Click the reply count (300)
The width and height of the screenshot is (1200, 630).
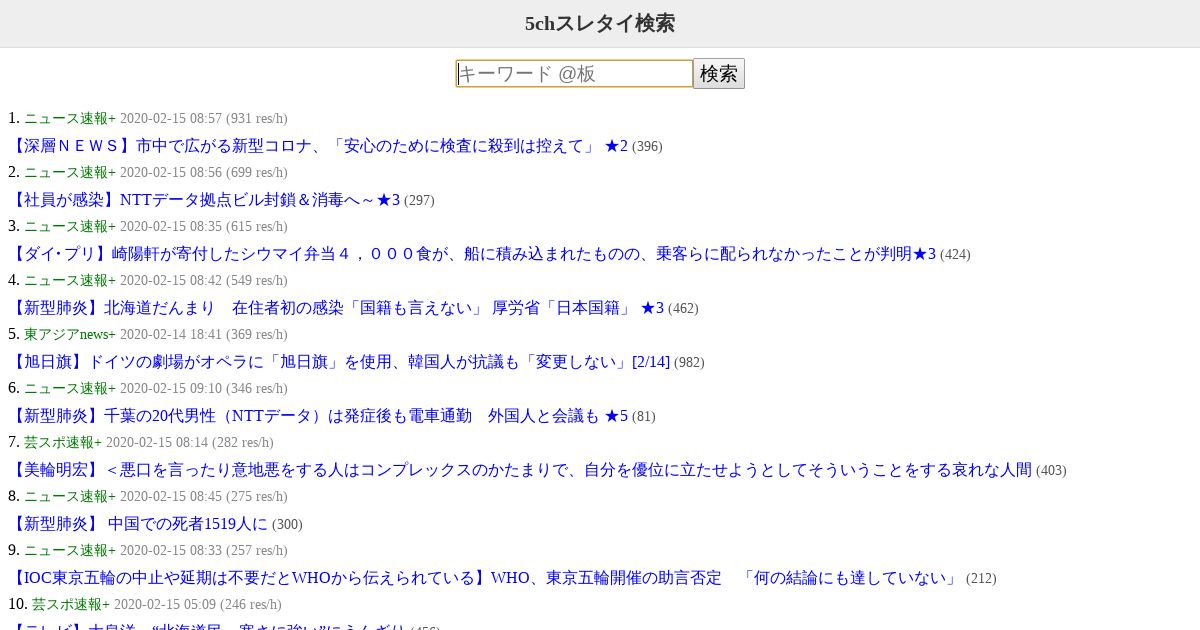coord(287,525)
